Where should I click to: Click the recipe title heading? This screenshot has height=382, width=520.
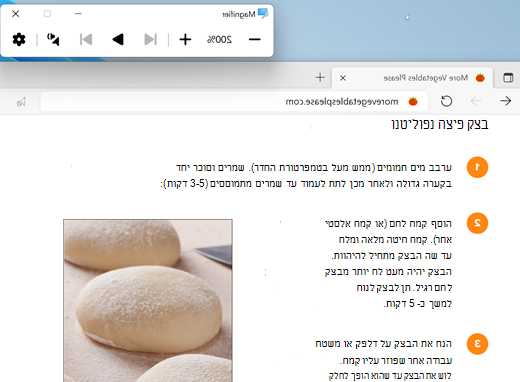pos(440,124)
